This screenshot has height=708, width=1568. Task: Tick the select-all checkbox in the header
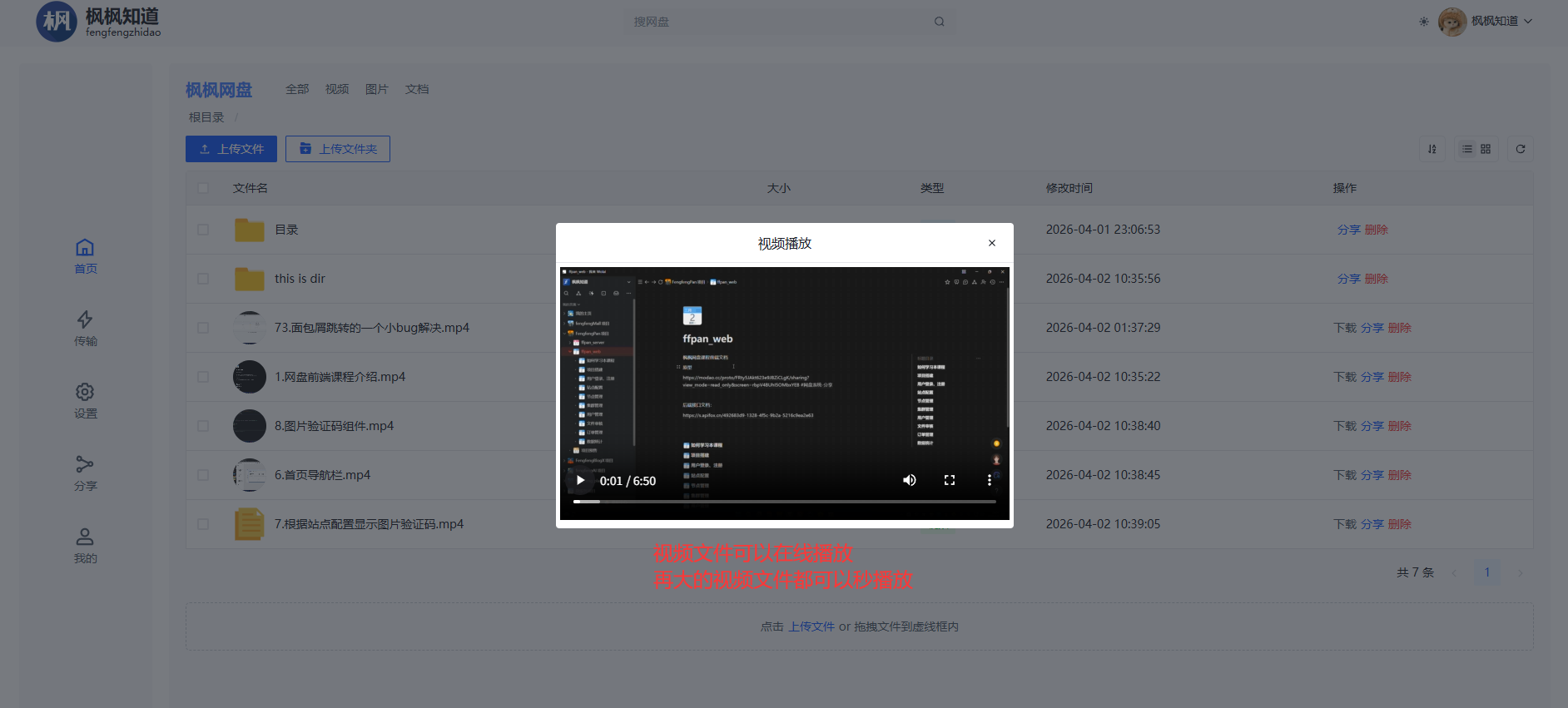coord(203,188)
